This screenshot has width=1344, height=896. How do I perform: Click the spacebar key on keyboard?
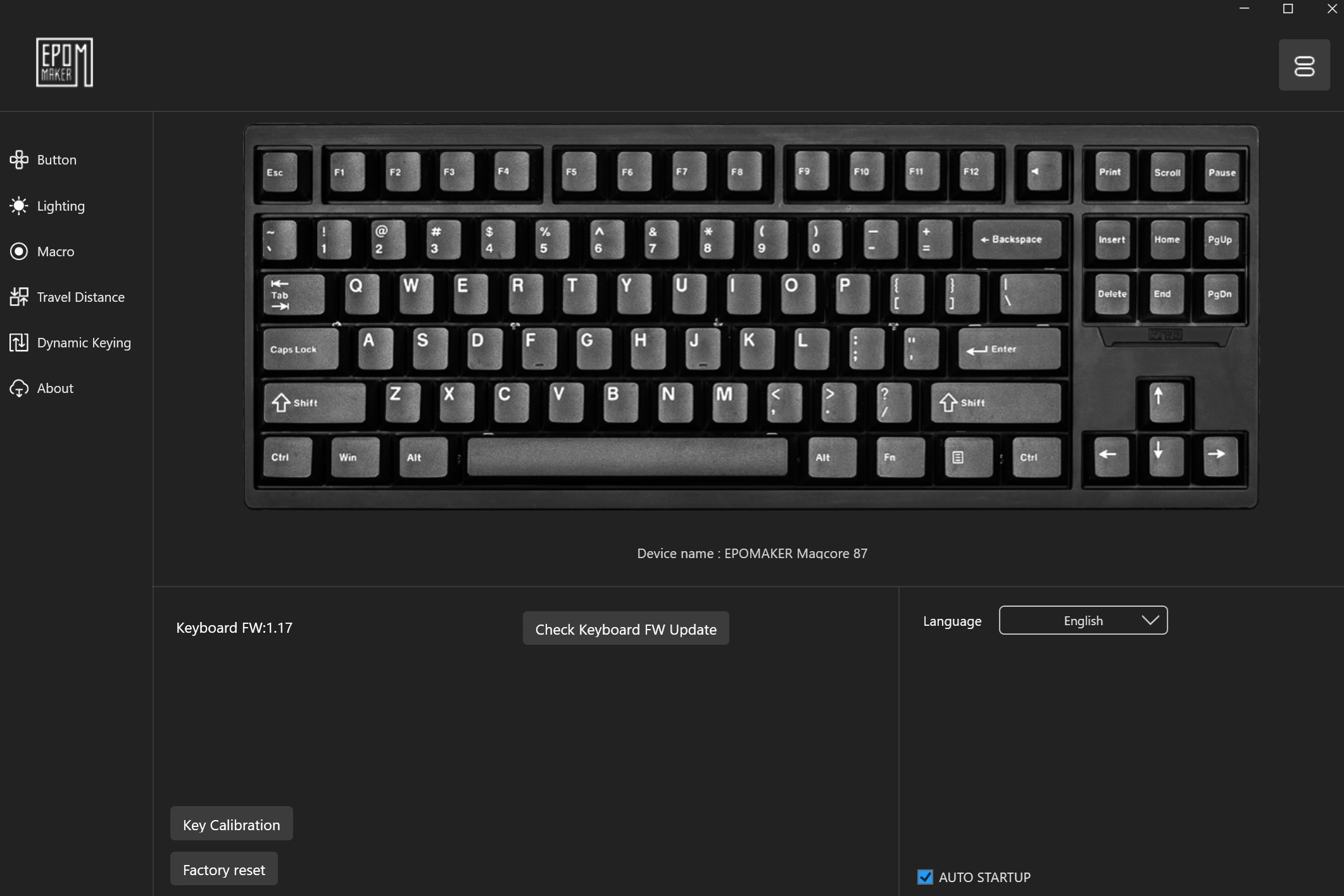click(x=627, y=456)
